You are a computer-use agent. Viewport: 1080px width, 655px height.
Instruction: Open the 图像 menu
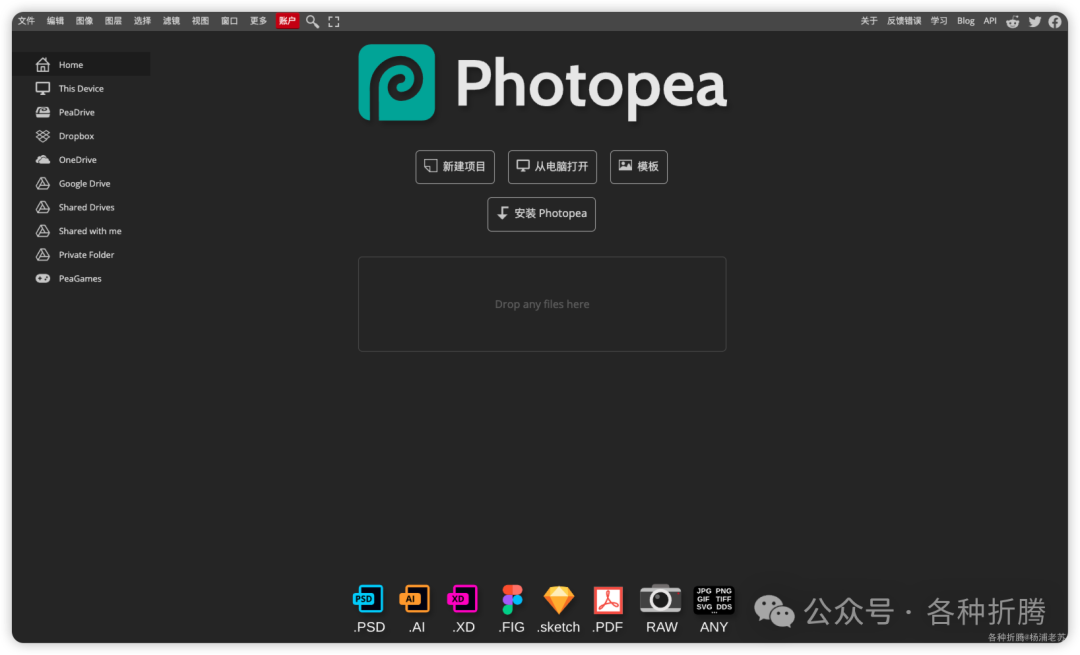point(84,21)
